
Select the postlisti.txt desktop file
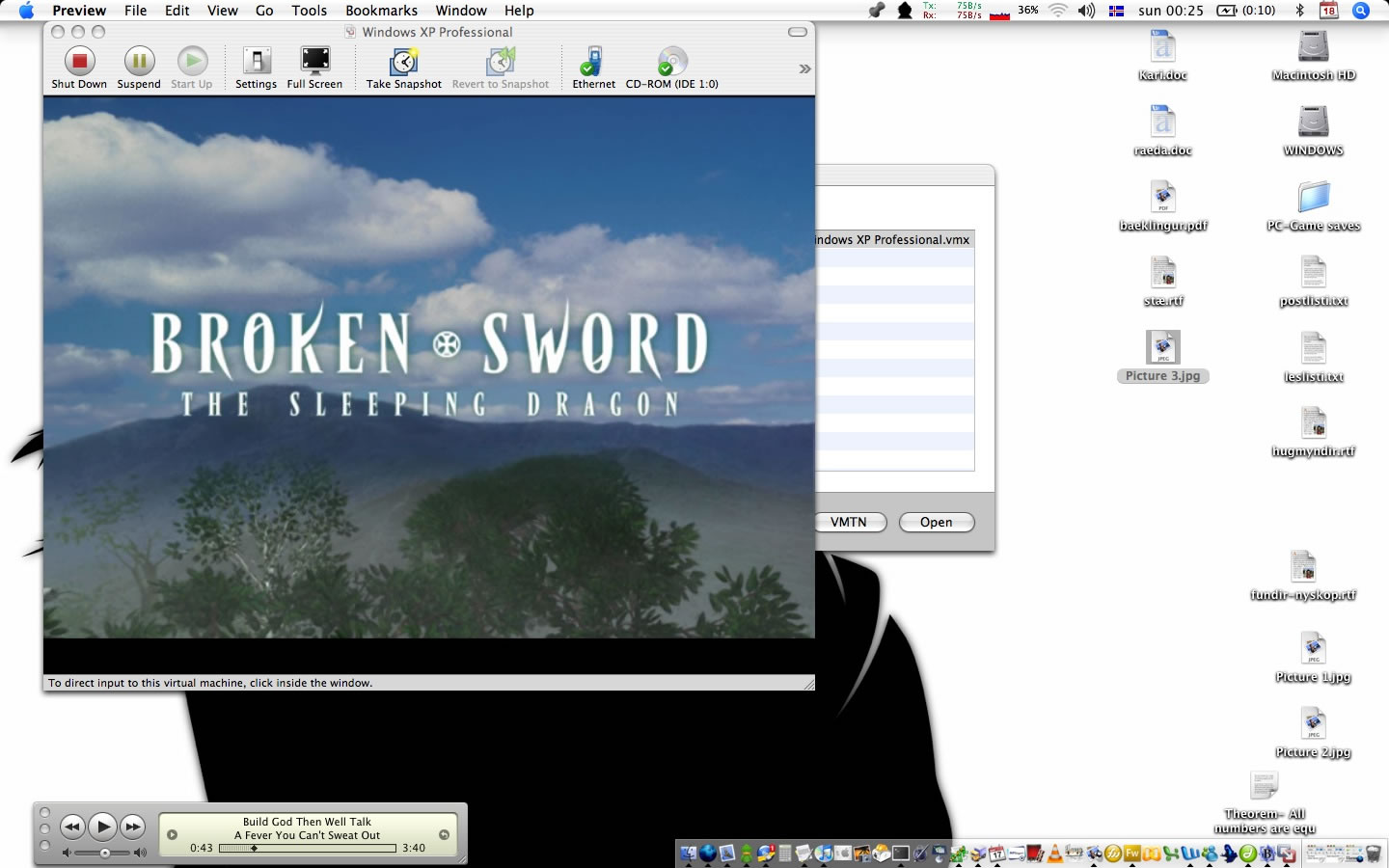[x=1314, y=281]
